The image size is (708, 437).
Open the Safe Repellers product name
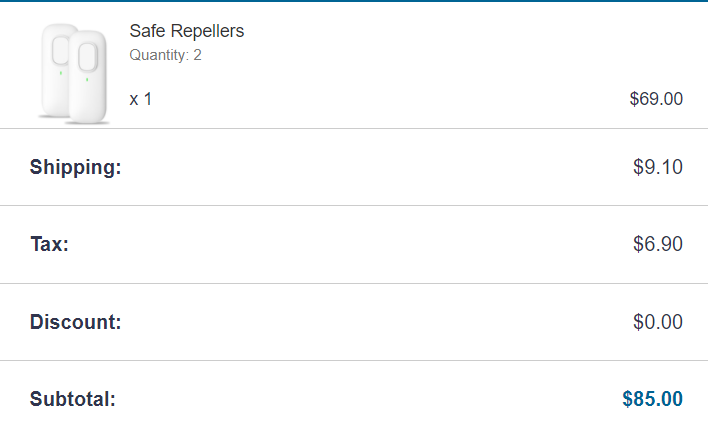[186, 31]
